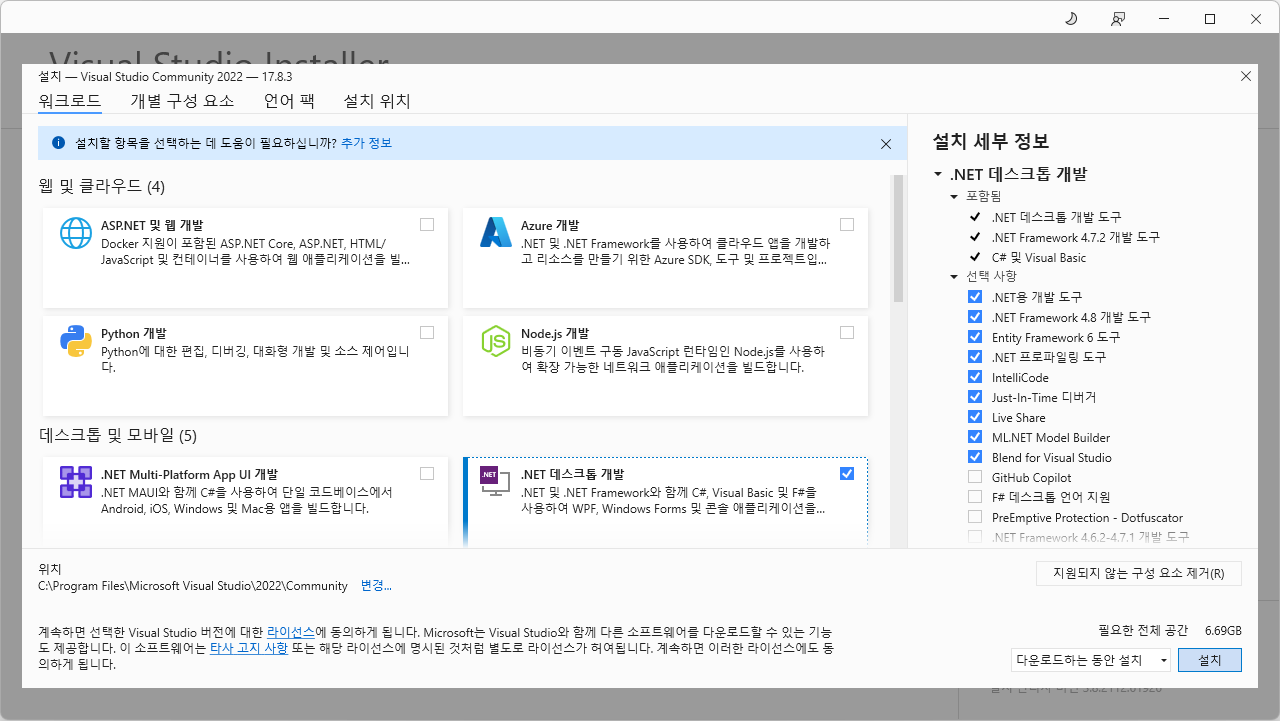
Task: Click the Azure development logo icon
Action: (x=496, y=232)
